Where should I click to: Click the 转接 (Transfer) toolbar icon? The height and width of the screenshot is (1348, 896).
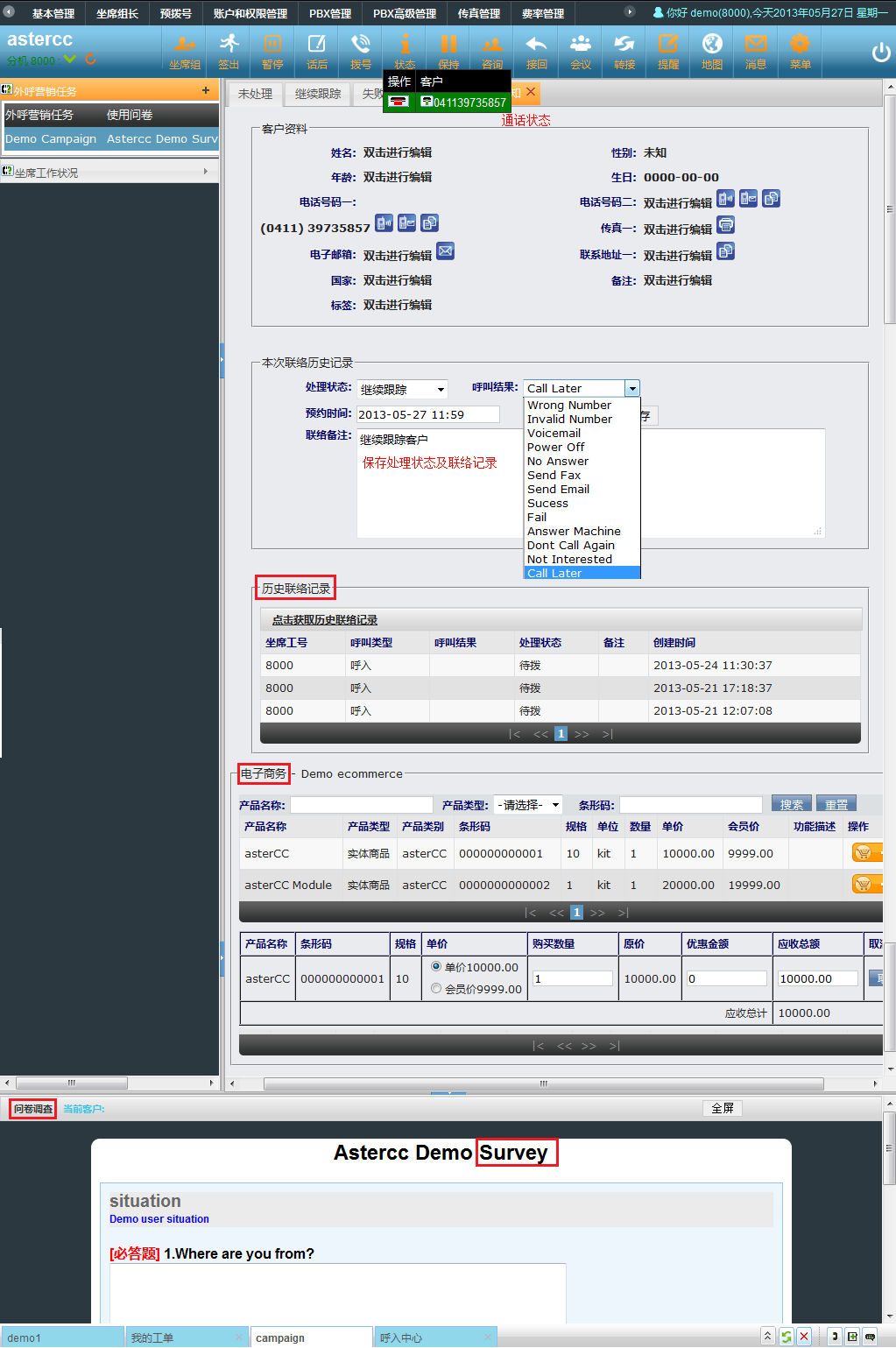[x=624, y=51]
